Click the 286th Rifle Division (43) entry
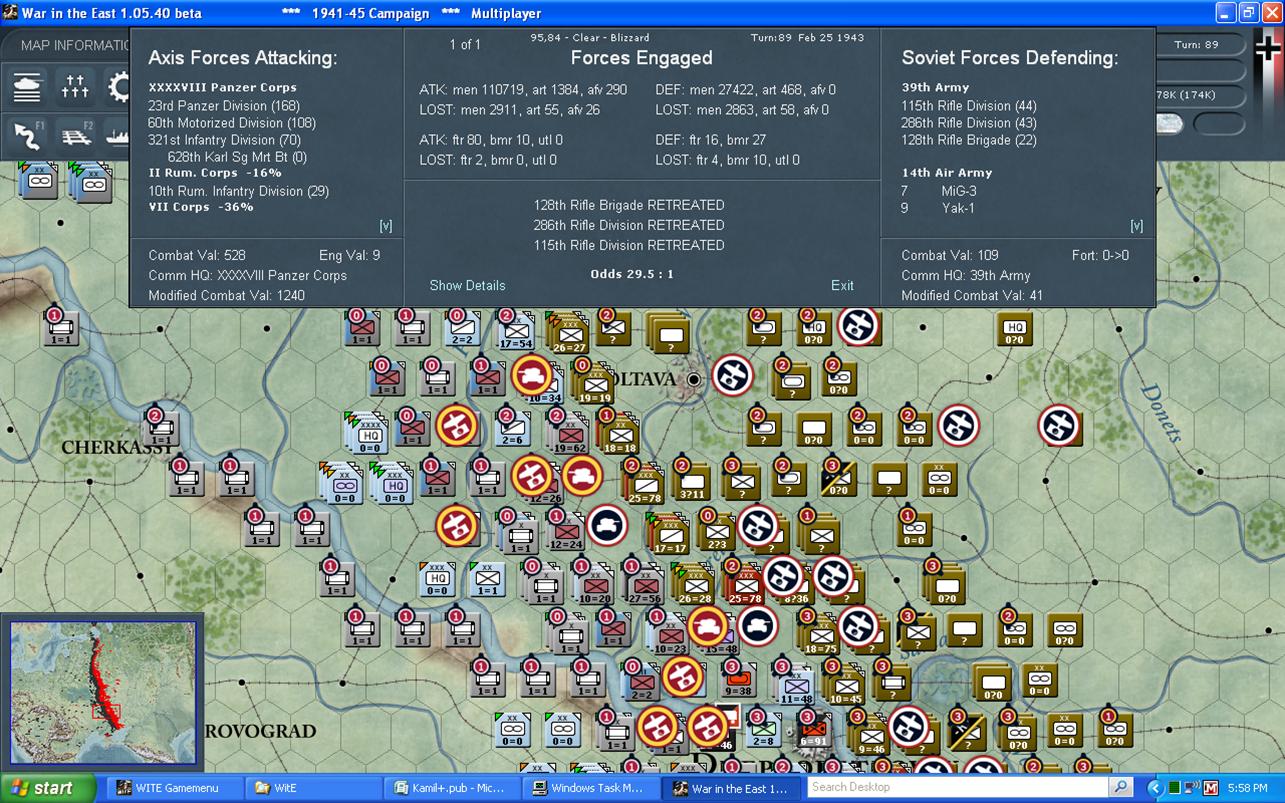The height and width of the screenshot is (803, 1285). (x=969, y=123)
